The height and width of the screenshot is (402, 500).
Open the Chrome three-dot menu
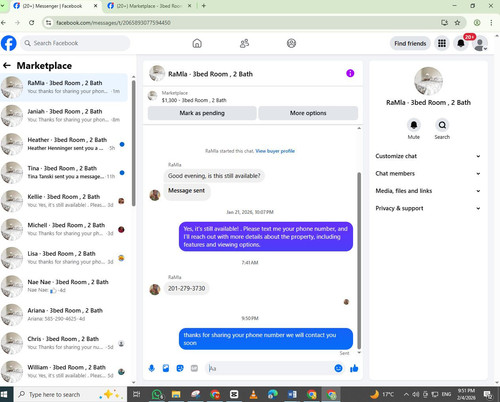(491, 23)
